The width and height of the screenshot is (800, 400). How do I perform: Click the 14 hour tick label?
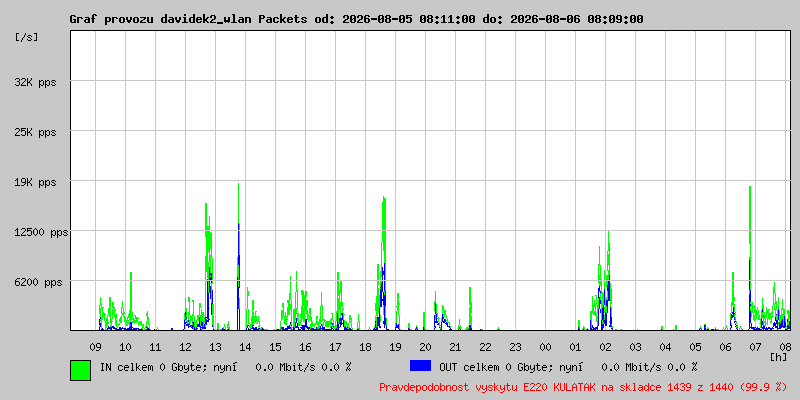pyautogui.click(x=245, y=347)
